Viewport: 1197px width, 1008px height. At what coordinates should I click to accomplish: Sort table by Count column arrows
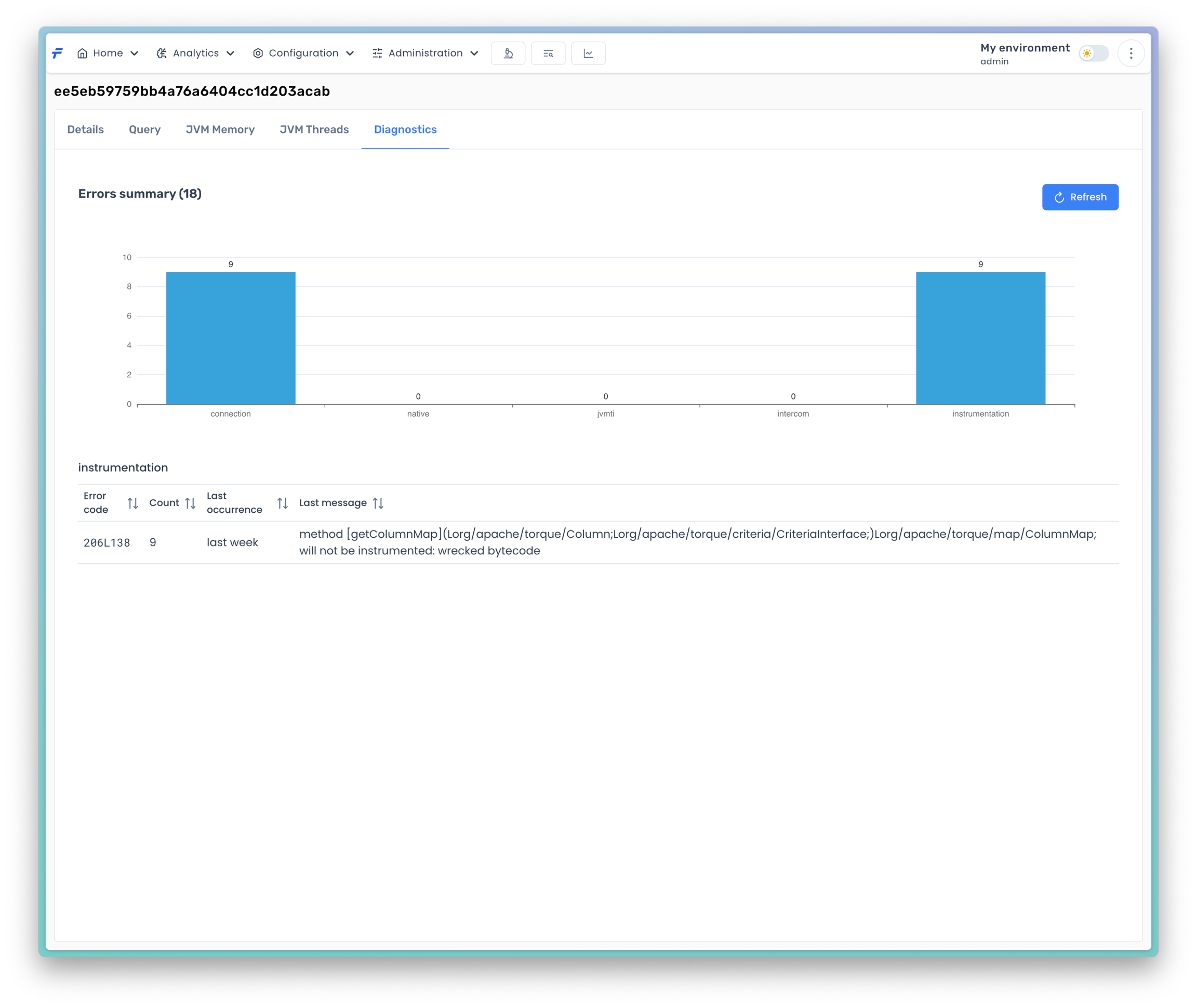pyautogui.click(x=190, y=503)
